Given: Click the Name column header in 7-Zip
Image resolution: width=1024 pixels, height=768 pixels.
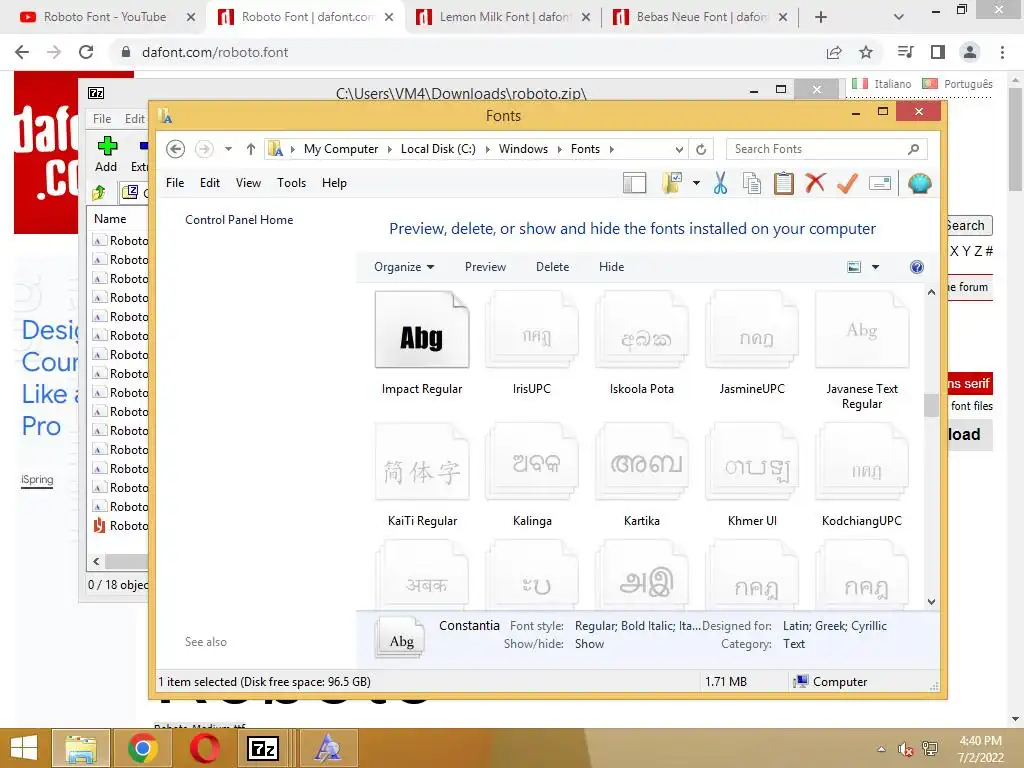Looking at the screenshot, I should [x=110, y=219].
